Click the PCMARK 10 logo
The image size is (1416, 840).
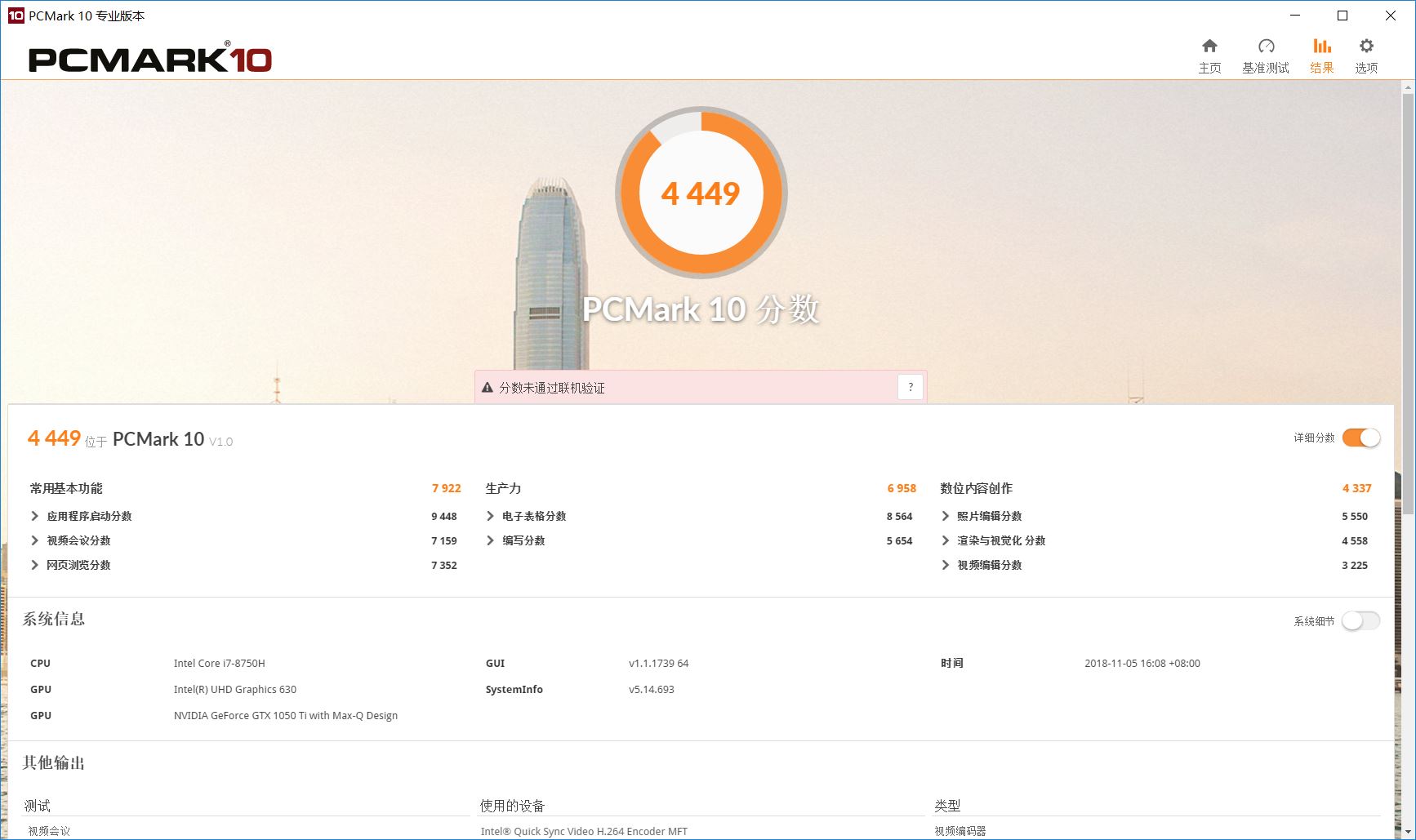pyautogui.click(x=150, y=59)
